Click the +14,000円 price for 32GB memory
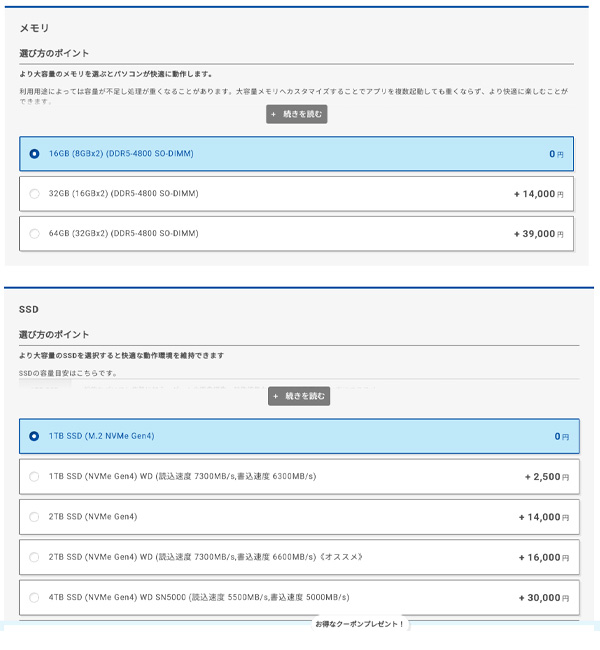This screenshot has width=600, height=650. point(538,194)
